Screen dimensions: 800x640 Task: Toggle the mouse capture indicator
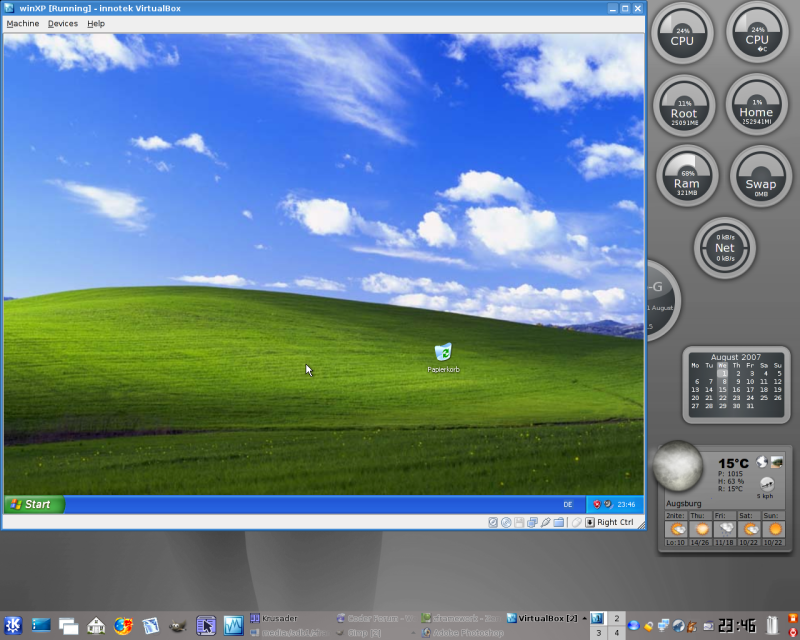point(576,522)
